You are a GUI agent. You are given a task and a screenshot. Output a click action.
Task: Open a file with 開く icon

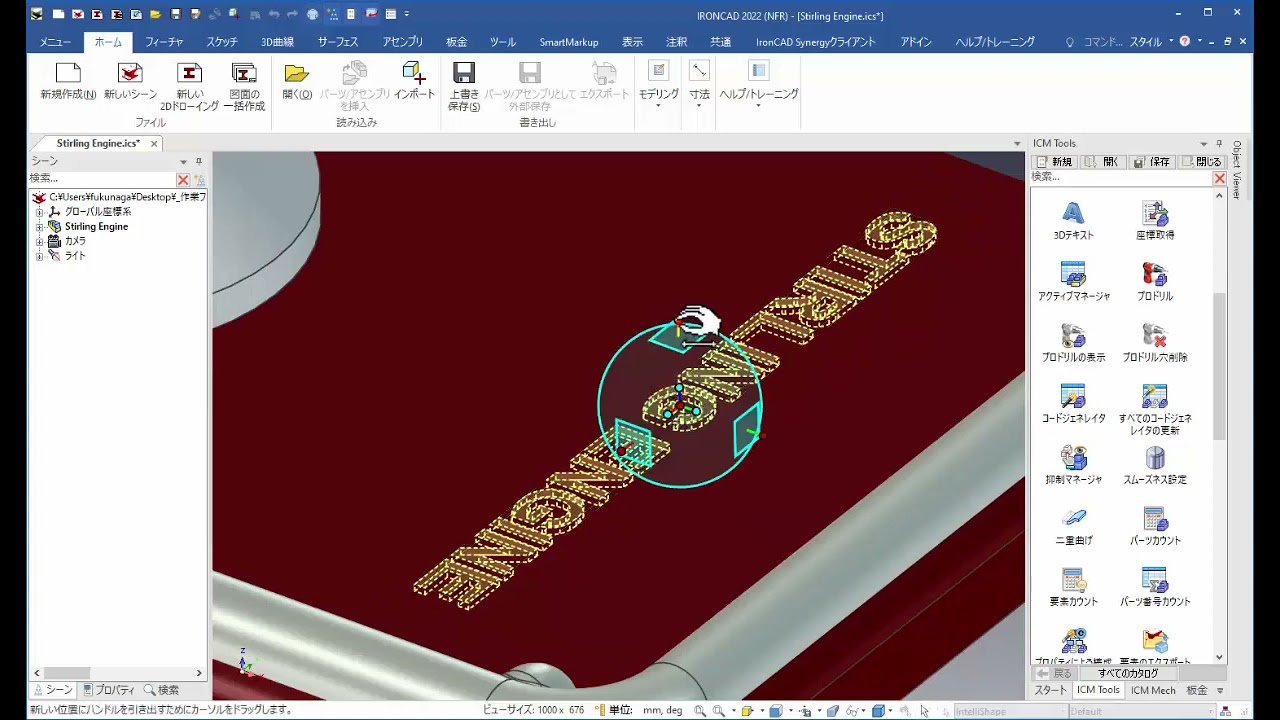click(x=296, y=73)
